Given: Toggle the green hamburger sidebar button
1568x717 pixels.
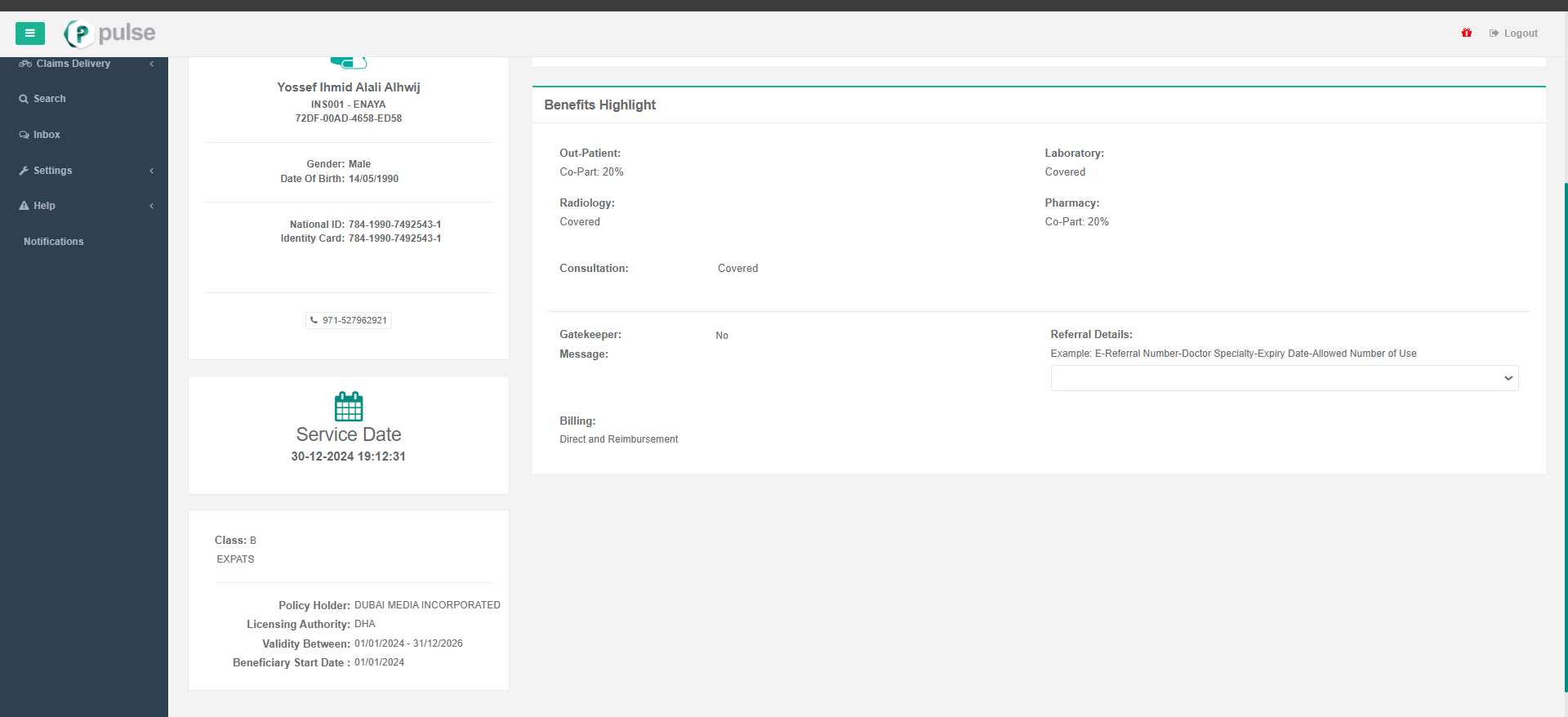Looking at the screenshot, I should pos(30,33).
